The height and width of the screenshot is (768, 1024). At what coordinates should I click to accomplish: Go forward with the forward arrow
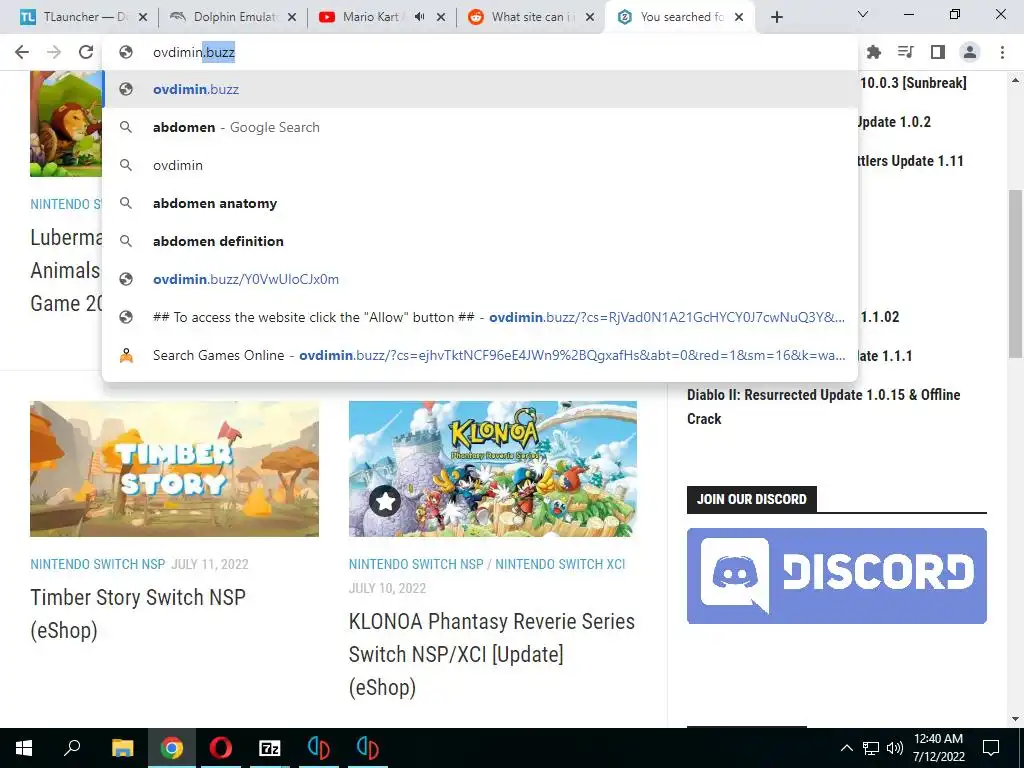(x=54, y=52)
